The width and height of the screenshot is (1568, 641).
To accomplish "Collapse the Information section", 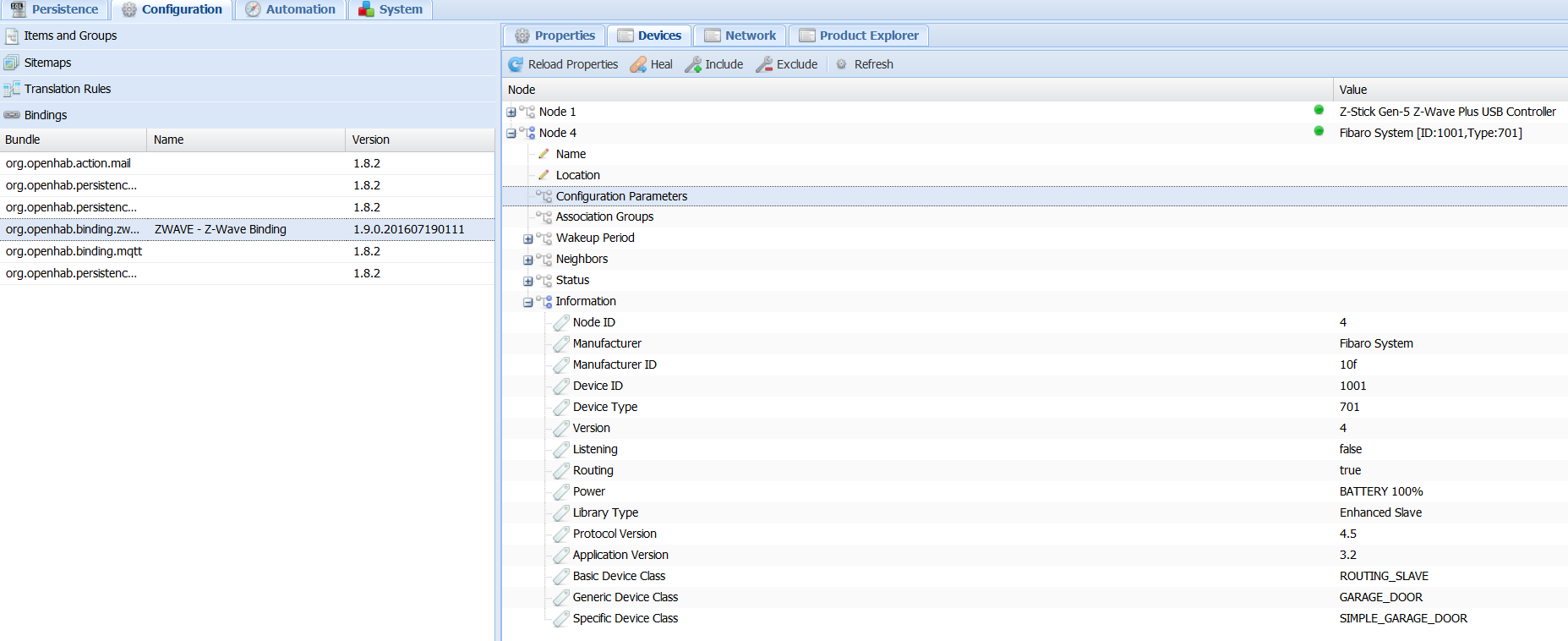I will [527, 303].
